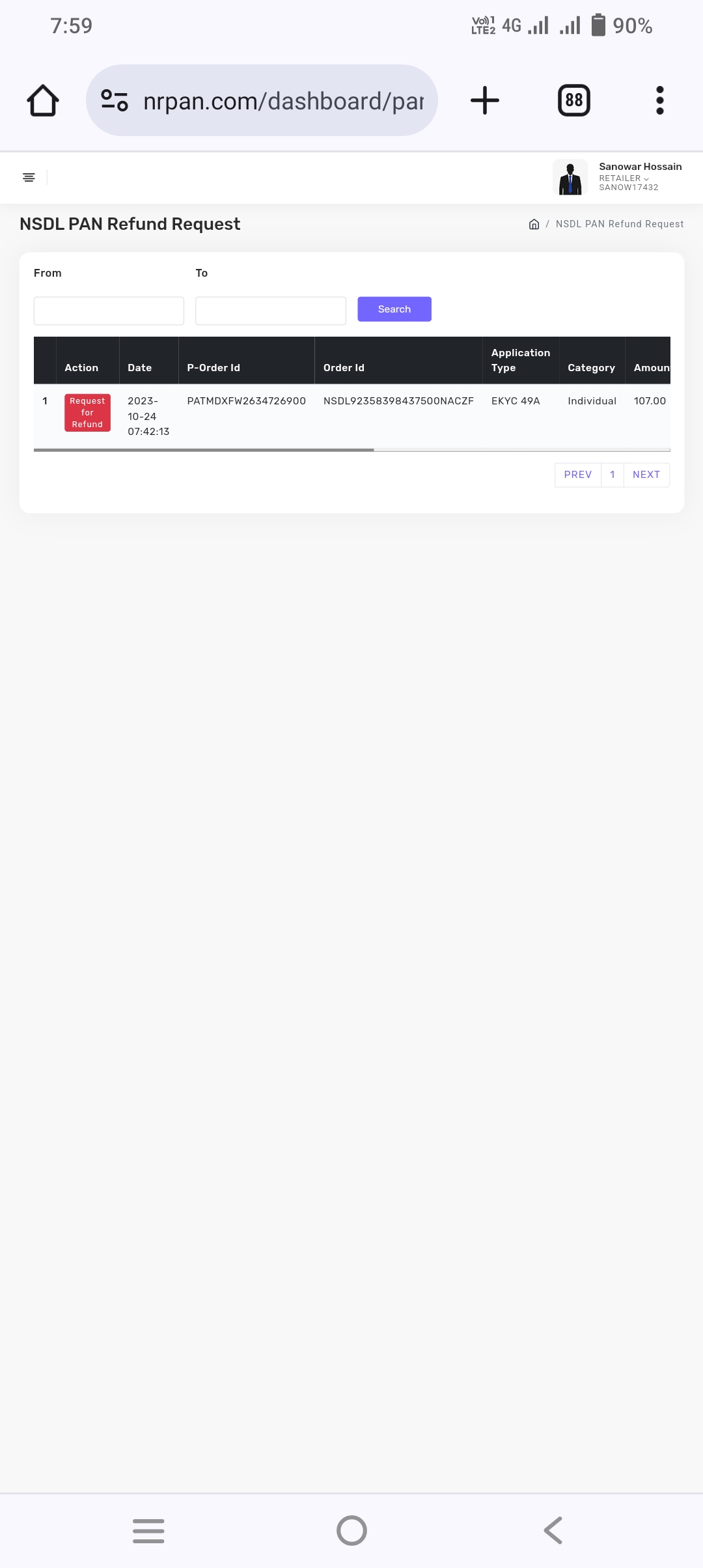Image resolution: width=703 pixels, height=1568 pixels.
Task: Open the browser three-dot overflow menu
Action: pos(659,100)
